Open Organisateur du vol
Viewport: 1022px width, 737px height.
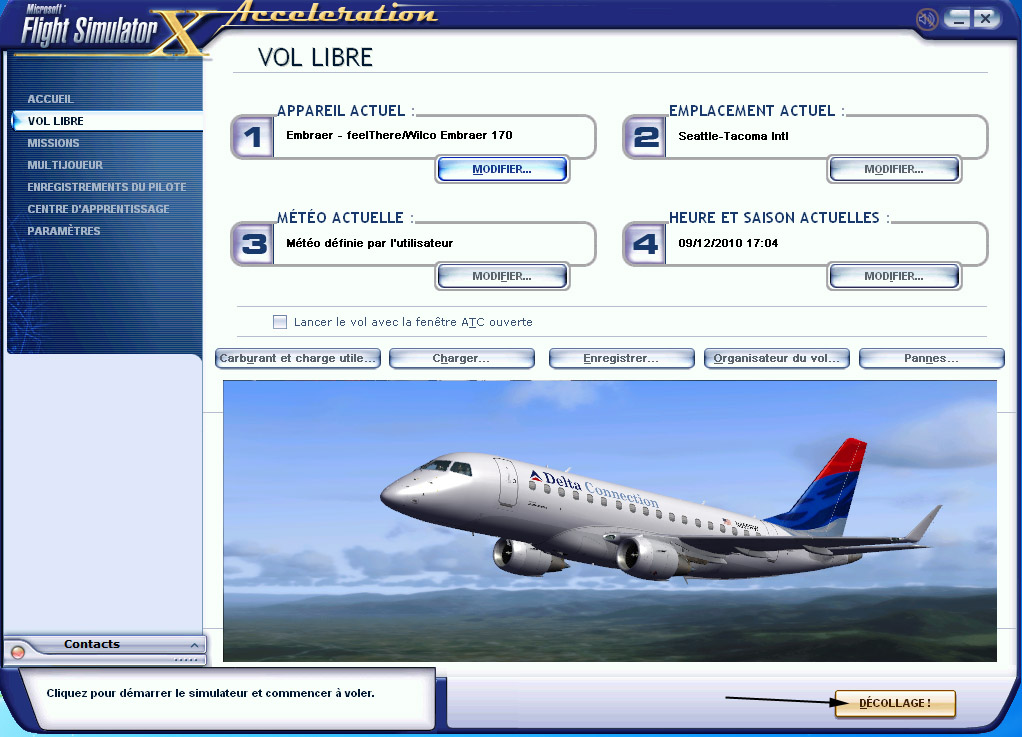pyautogui.click(x=776, y=358)
